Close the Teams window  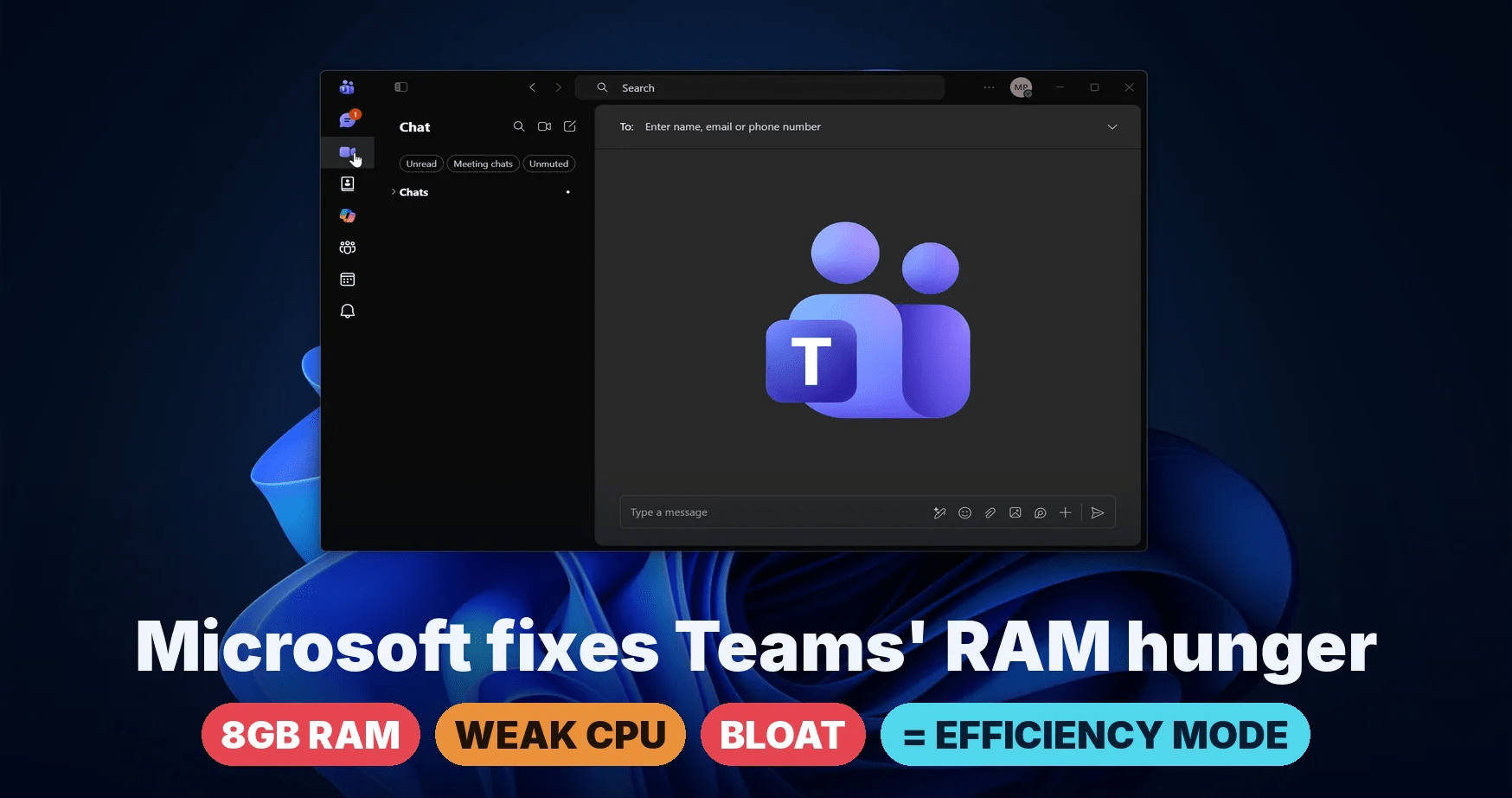pyautogui.click(x=1129, y=87)
